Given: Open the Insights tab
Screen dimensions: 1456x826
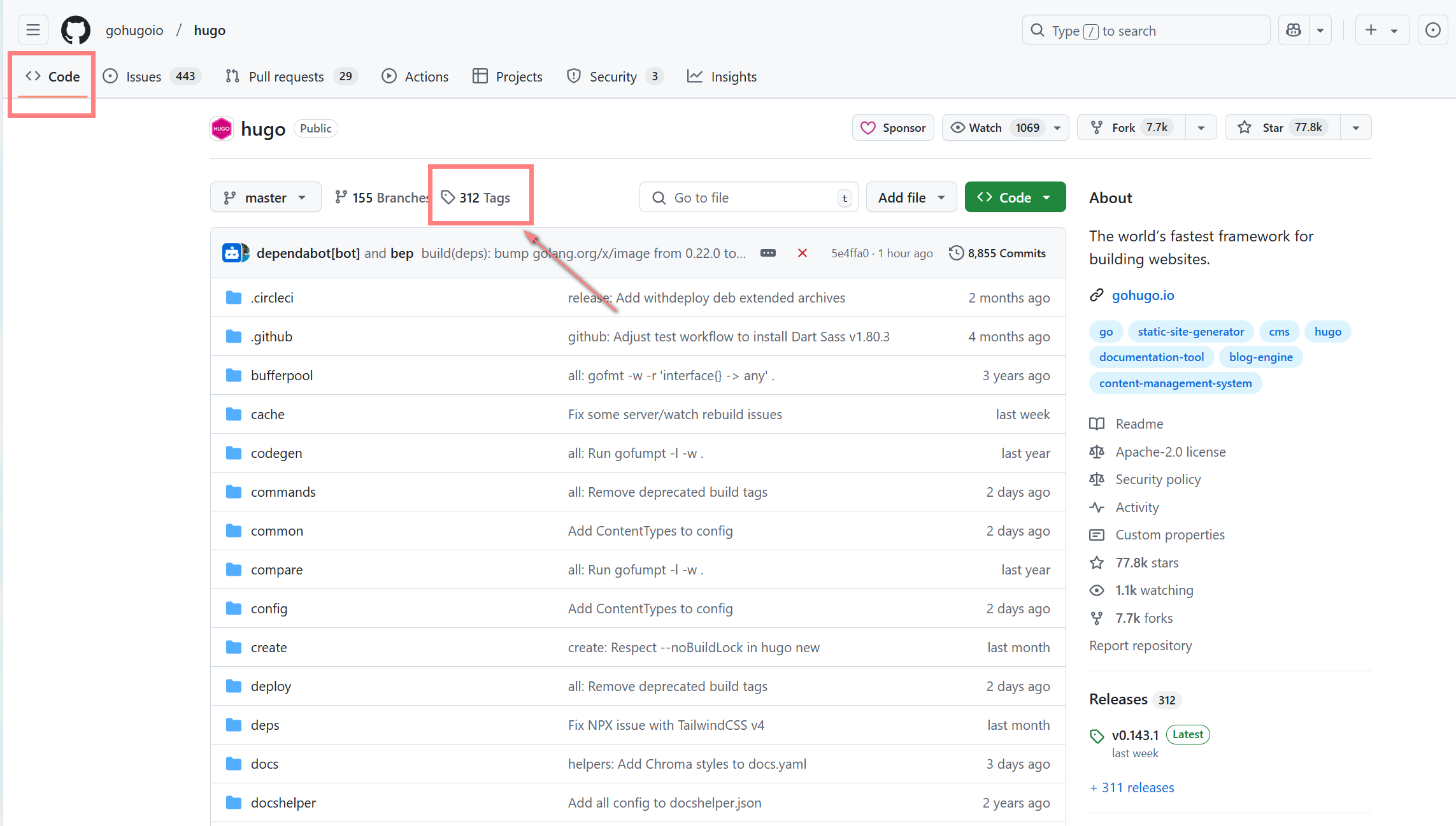Looking at the screenshot, I should [x=722, y=76].
